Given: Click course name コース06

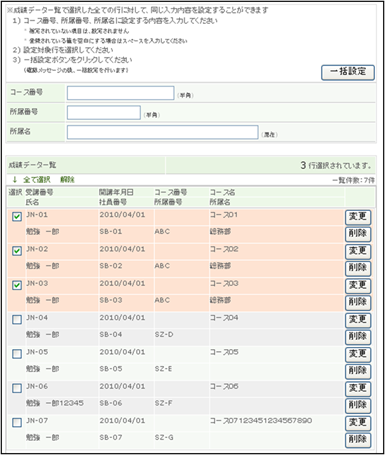Looking at the screenshot, I should click(x=224, y=386).
